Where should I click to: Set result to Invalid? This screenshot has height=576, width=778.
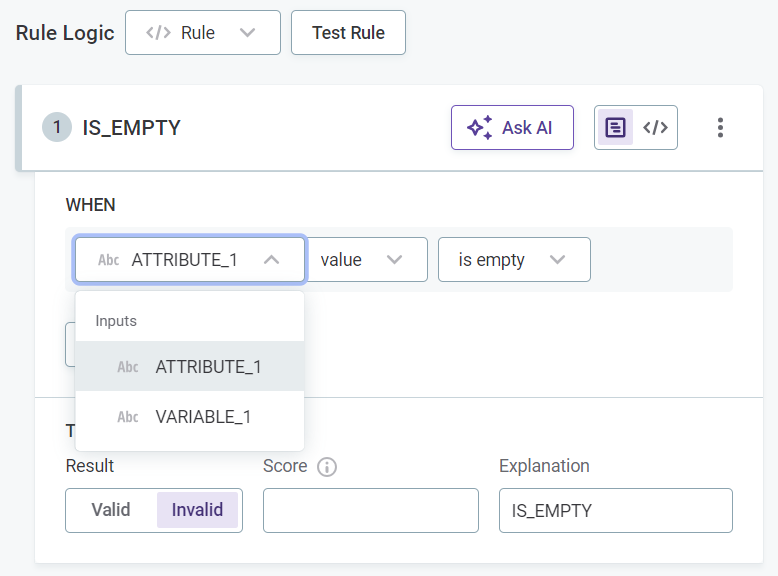pyautogui.click(x=197, y=510)
